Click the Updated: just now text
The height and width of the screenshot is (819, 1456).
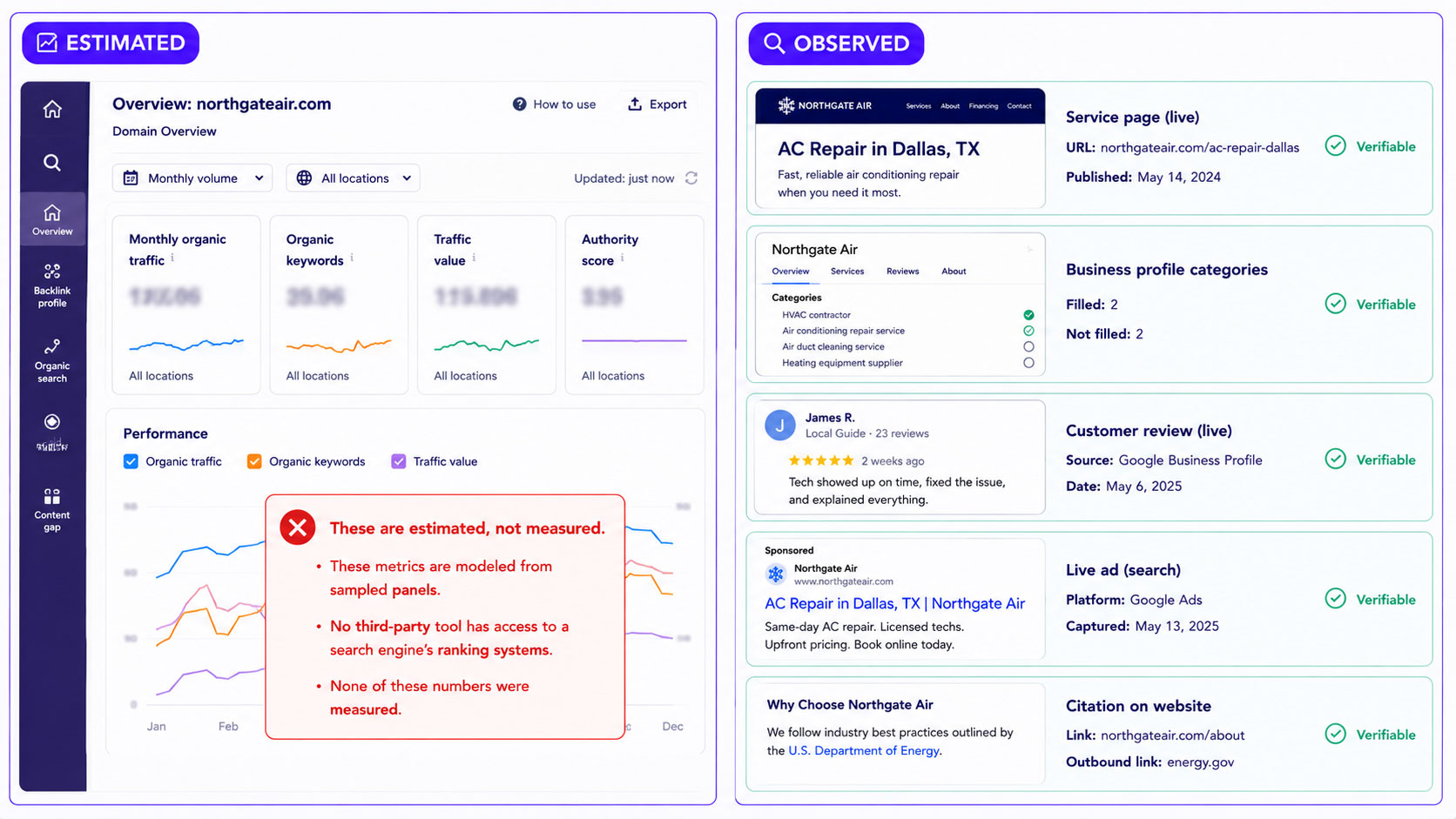pyautogui.click(x=624, y=178)
